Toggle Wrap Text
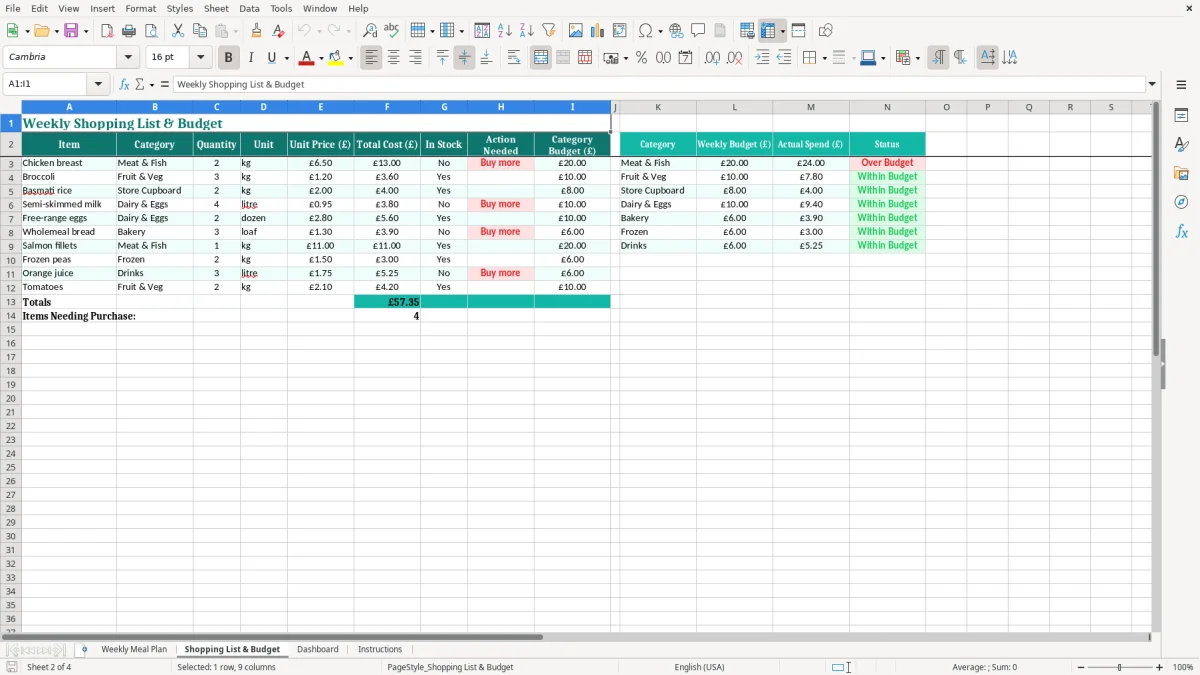 pos(514,58)
